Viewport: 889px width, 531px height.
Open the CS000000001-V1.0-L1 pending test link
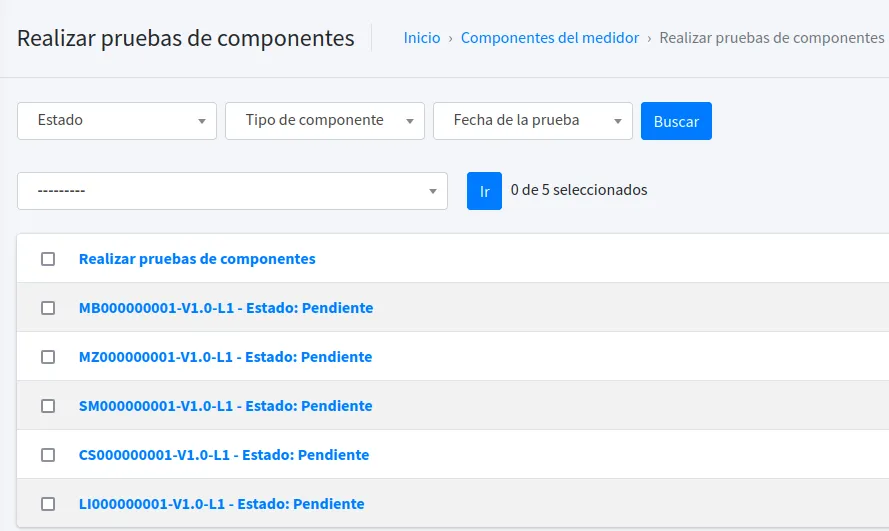tap(224, 455)
